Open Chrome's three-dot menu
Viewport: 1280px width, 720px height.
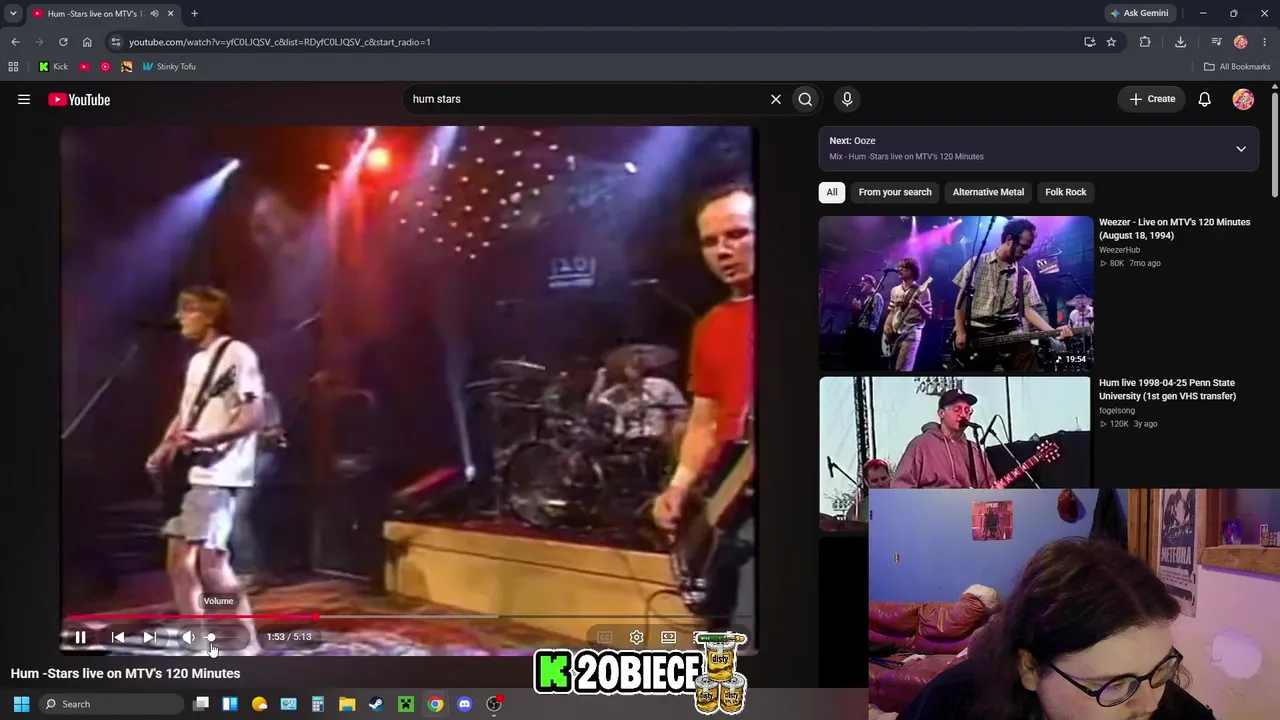(x=1265, y=42)
